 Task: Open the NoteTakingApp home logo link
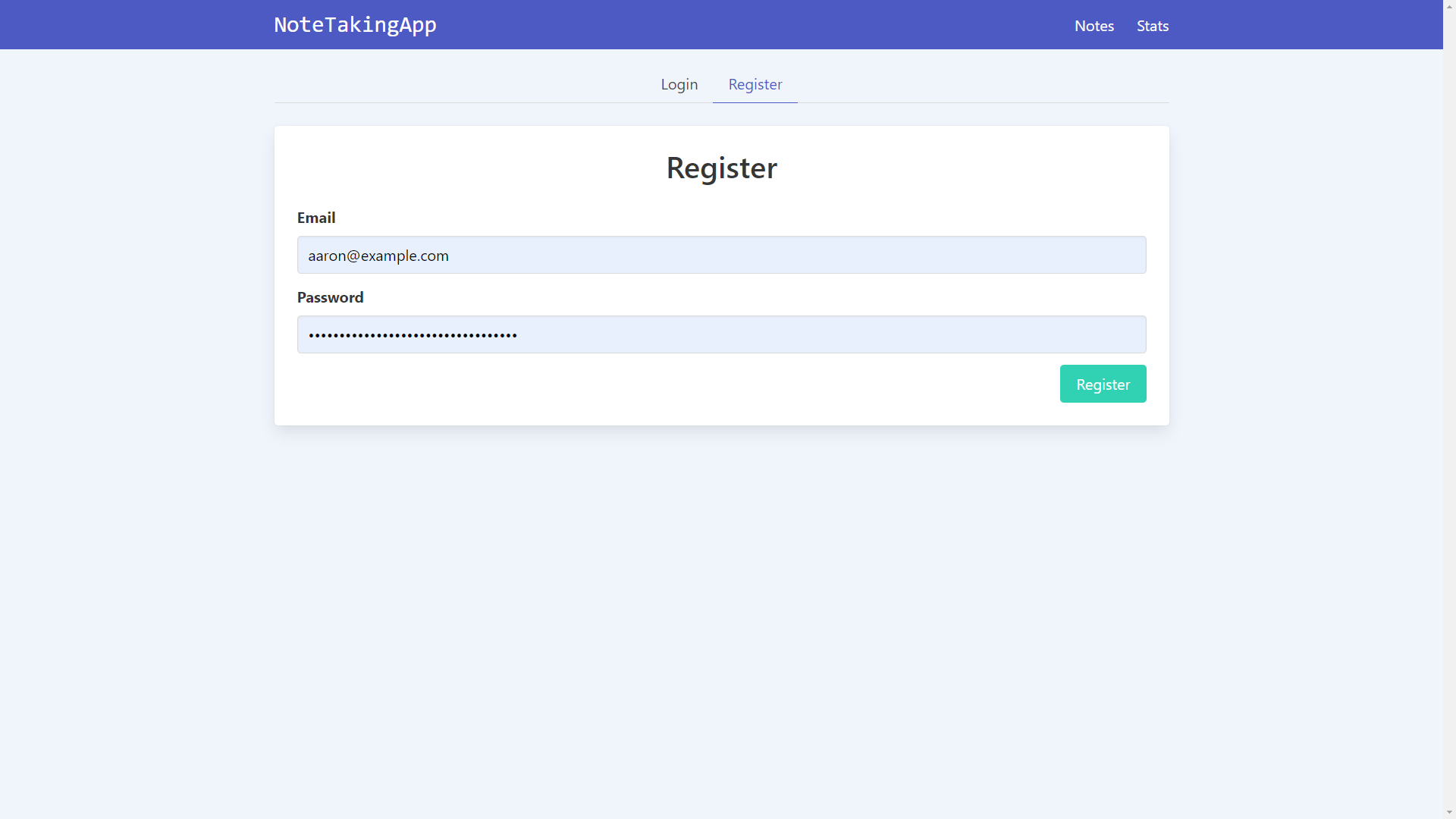pos(355,25)
